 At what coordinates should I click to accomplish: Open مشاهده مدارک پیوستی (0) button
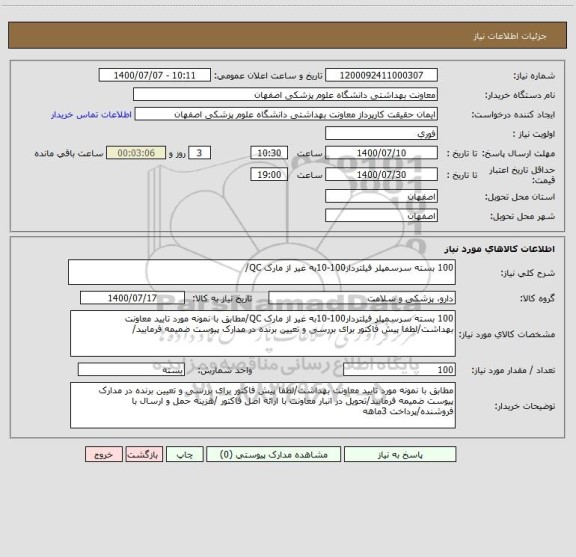pyautogui.click(x=273, y=454)
